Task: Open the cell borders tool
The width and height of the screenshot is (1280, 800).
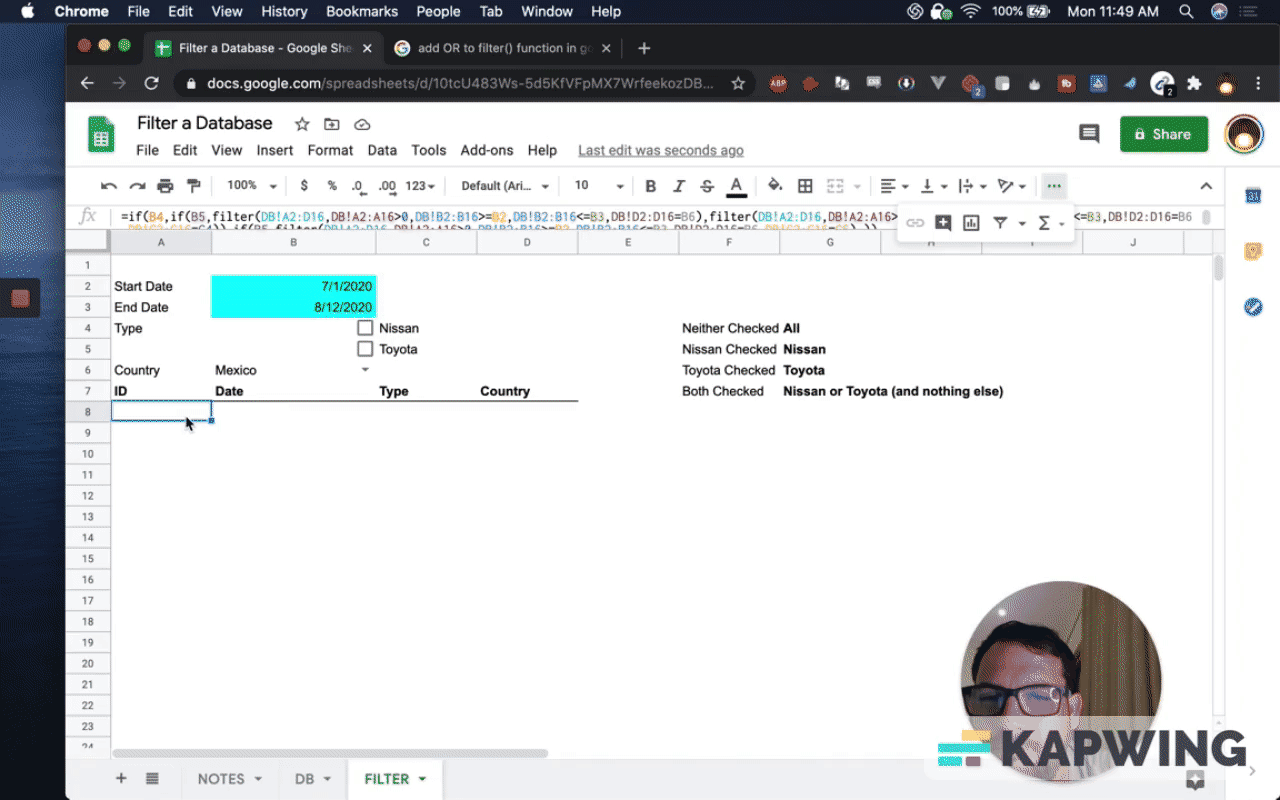Action: pyautogui.click(x=805, y=186)
